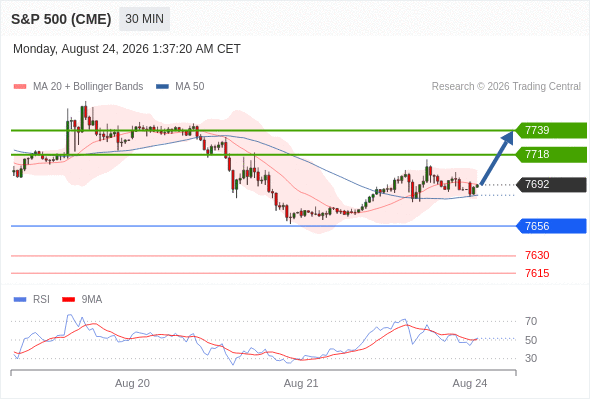Click the RSI 30 level label
Screen dimensions: 590x400
[x=531, y=358]
